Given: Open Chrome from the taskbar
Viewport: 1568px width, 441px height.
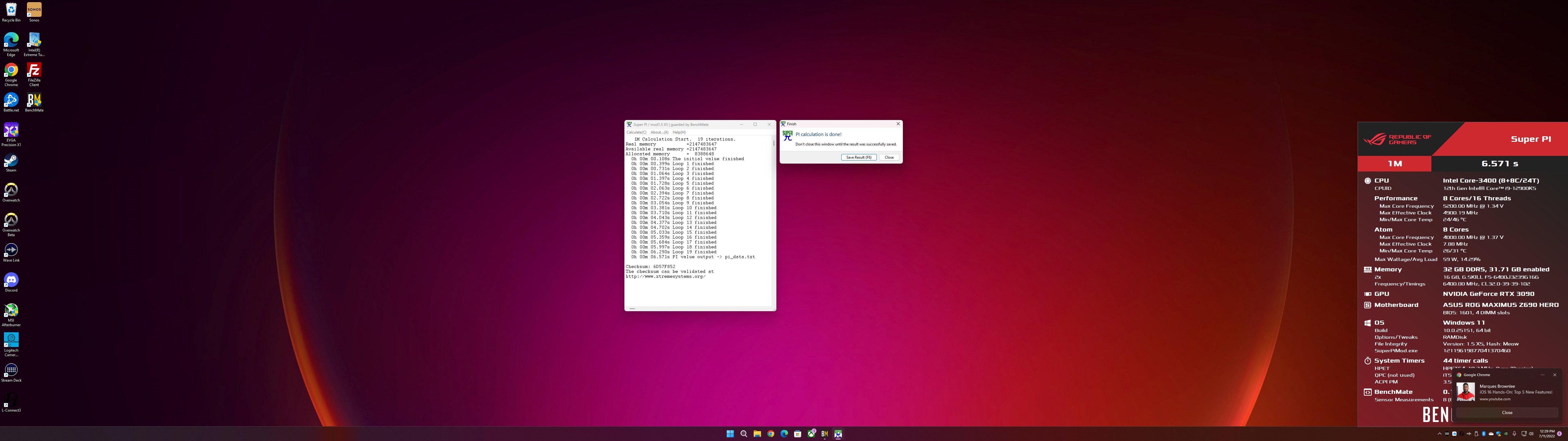Looking at the screenshot, I should (771, 434).
